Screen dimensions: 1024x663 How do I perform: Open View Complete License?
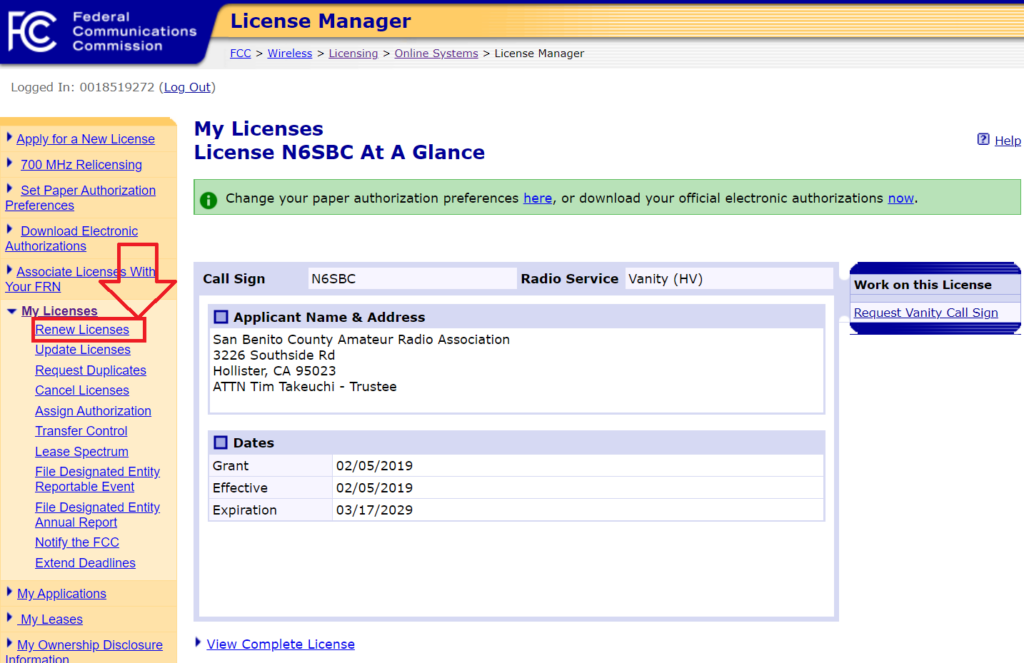[x=280, y=644]
